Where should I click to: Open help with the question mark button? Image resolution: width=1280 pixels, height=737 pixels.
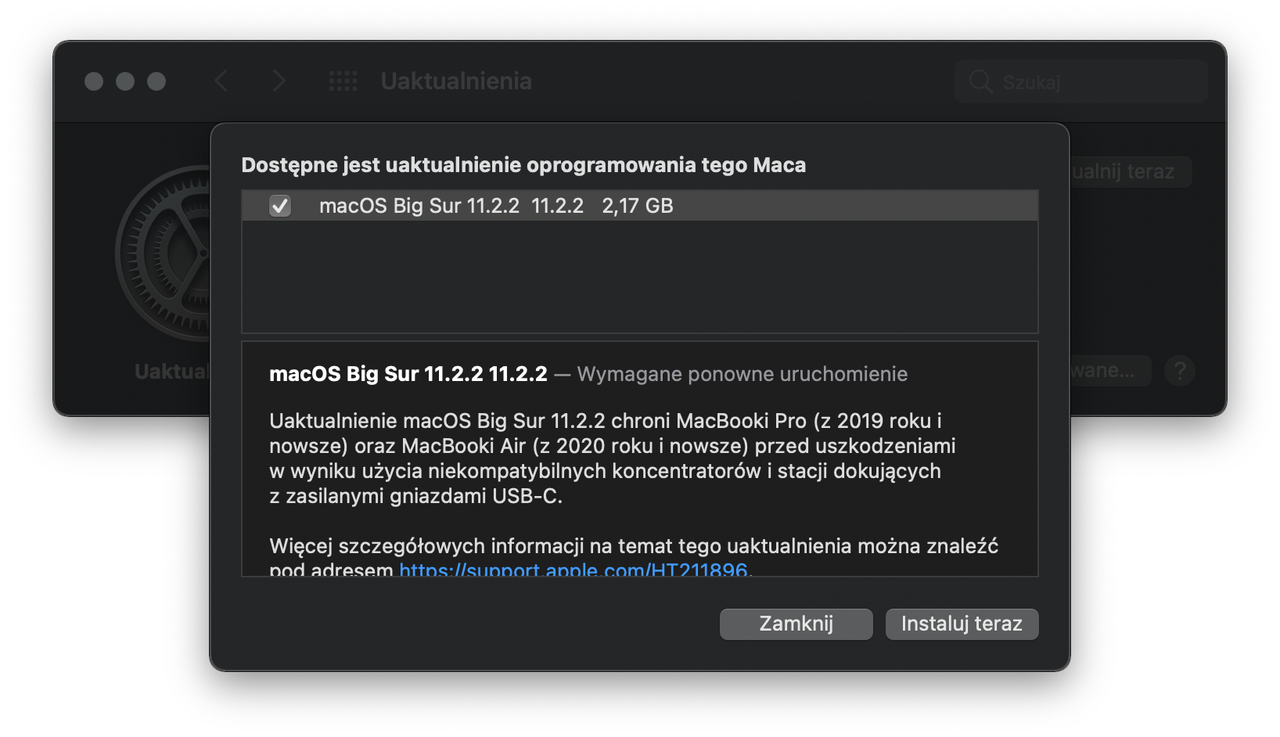pos(1179,371)
